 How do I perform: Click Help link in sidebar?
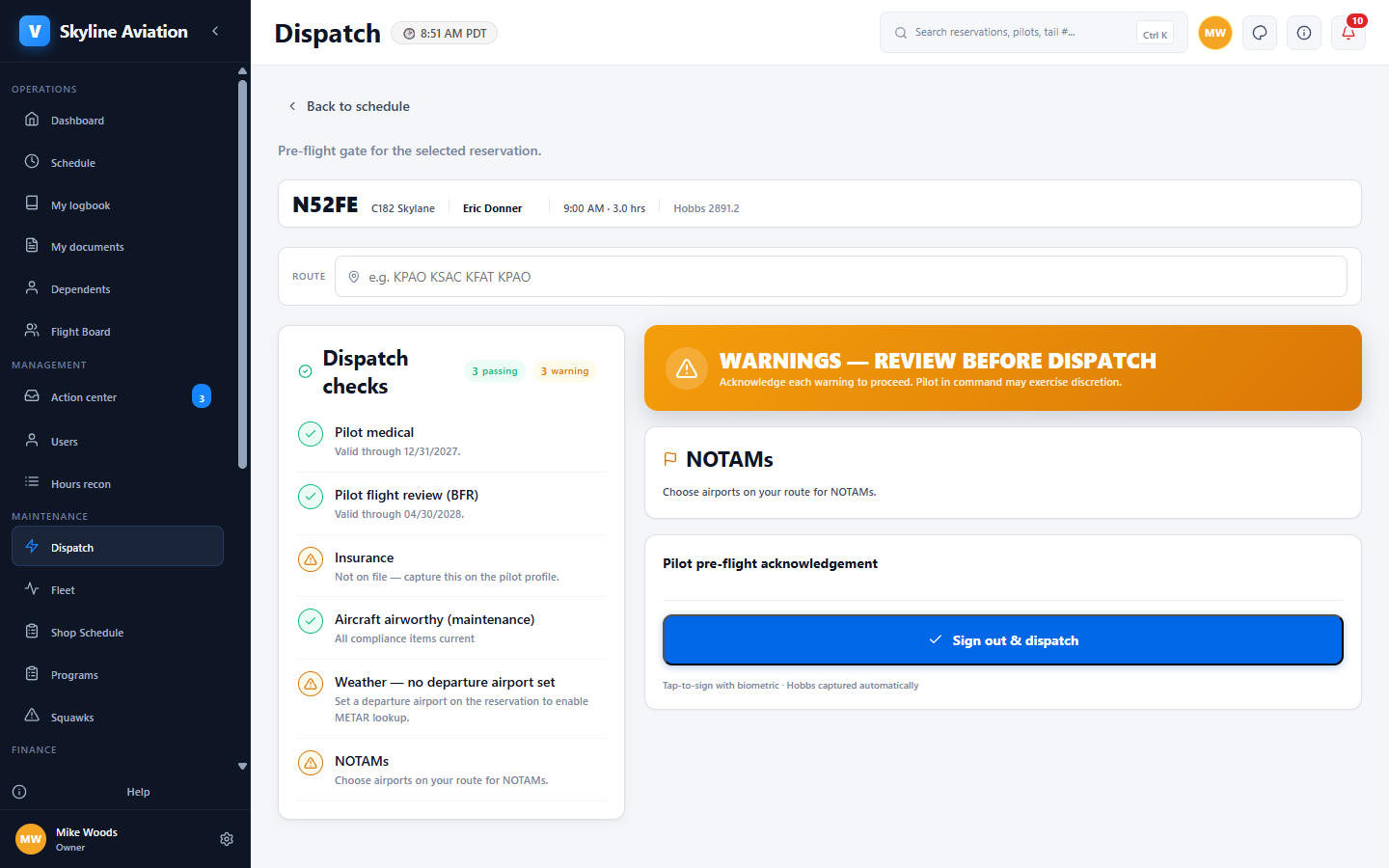click(138, 792)
